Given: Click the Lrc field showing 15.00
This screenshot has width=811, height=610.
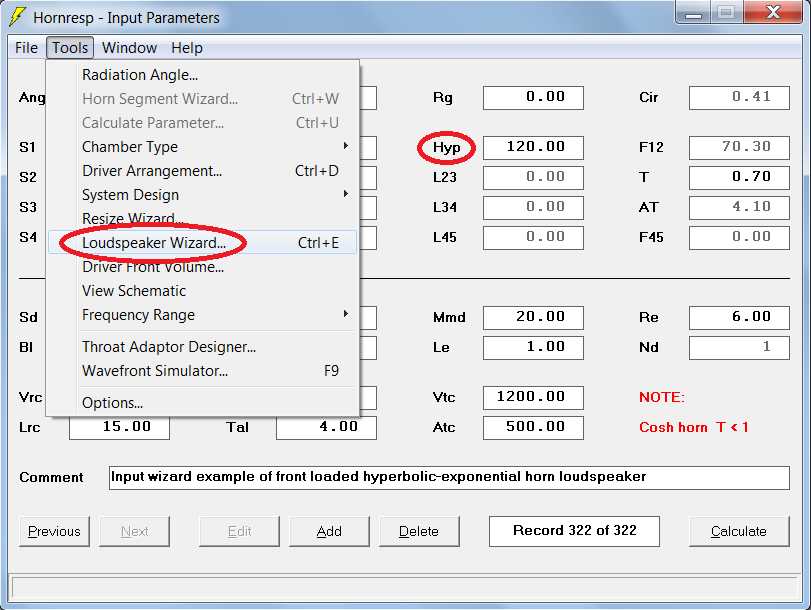Looking at the screenshot, I should tap(119, 428).
